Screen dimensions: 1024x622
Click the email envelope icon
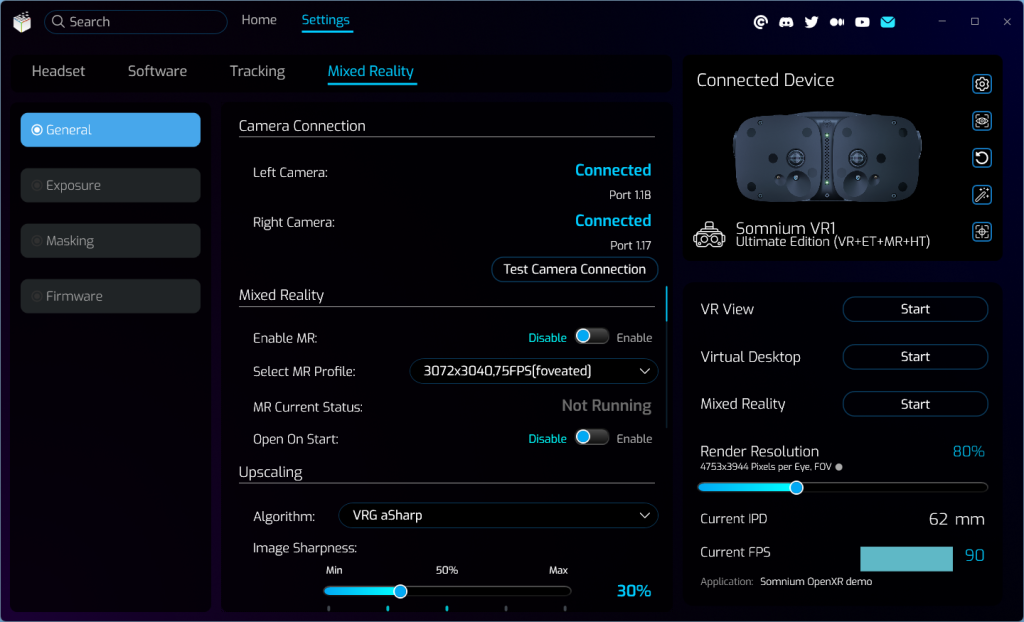point(887,22)
